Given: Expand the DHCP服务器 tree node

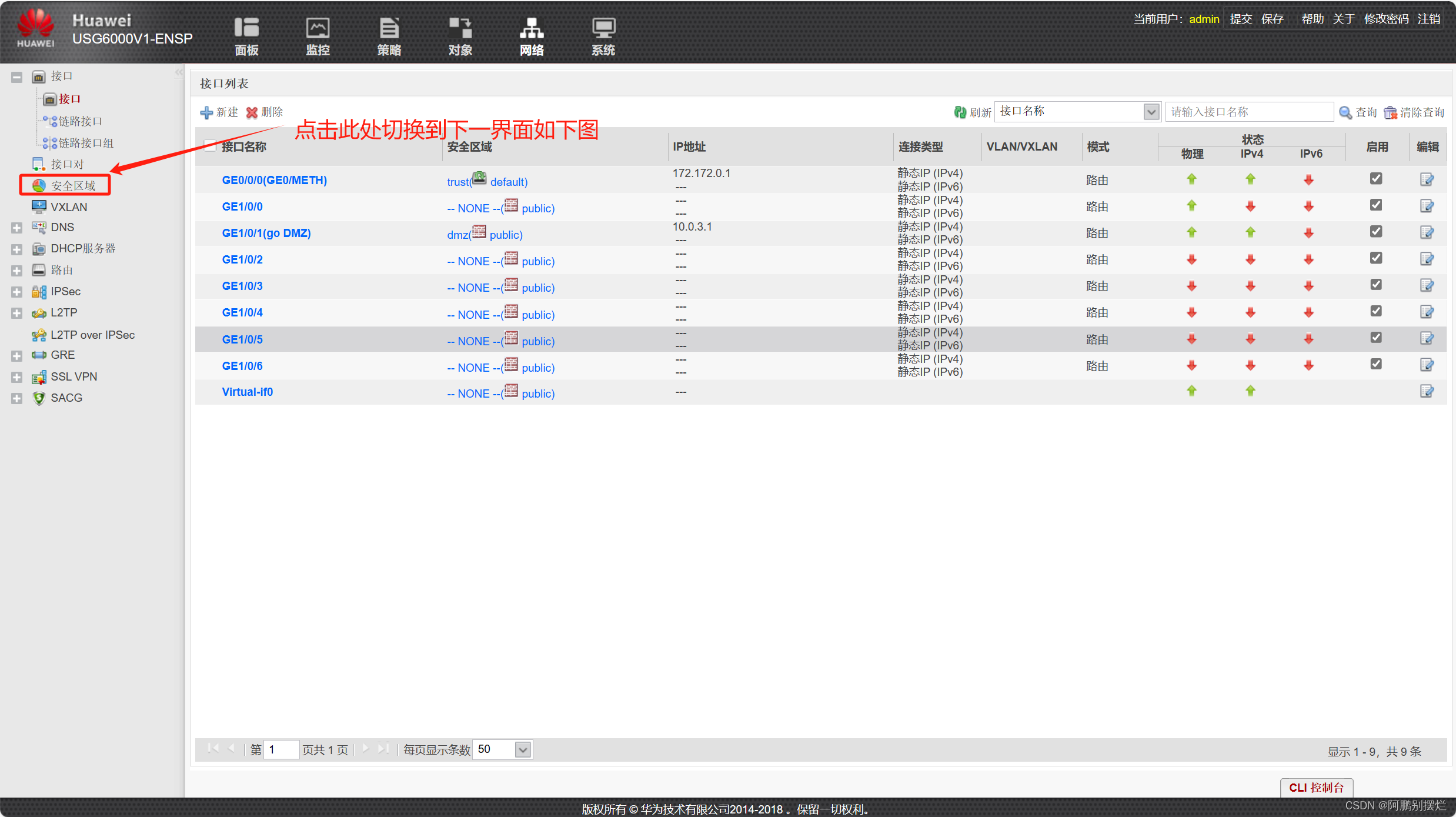Looking at the screenshot, I should [16, 249].
